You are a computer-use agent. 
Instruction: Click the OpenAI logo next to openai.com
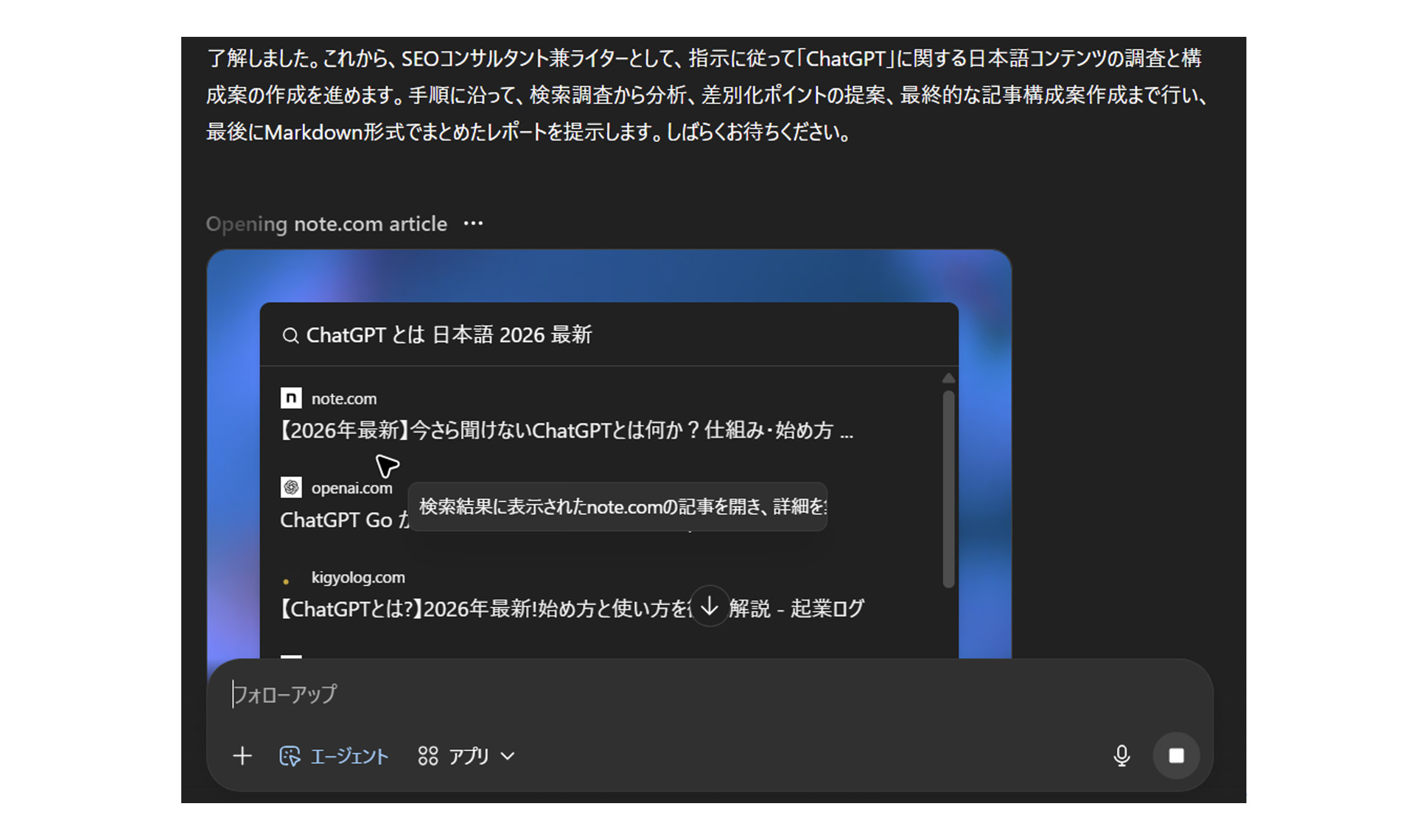290,487
